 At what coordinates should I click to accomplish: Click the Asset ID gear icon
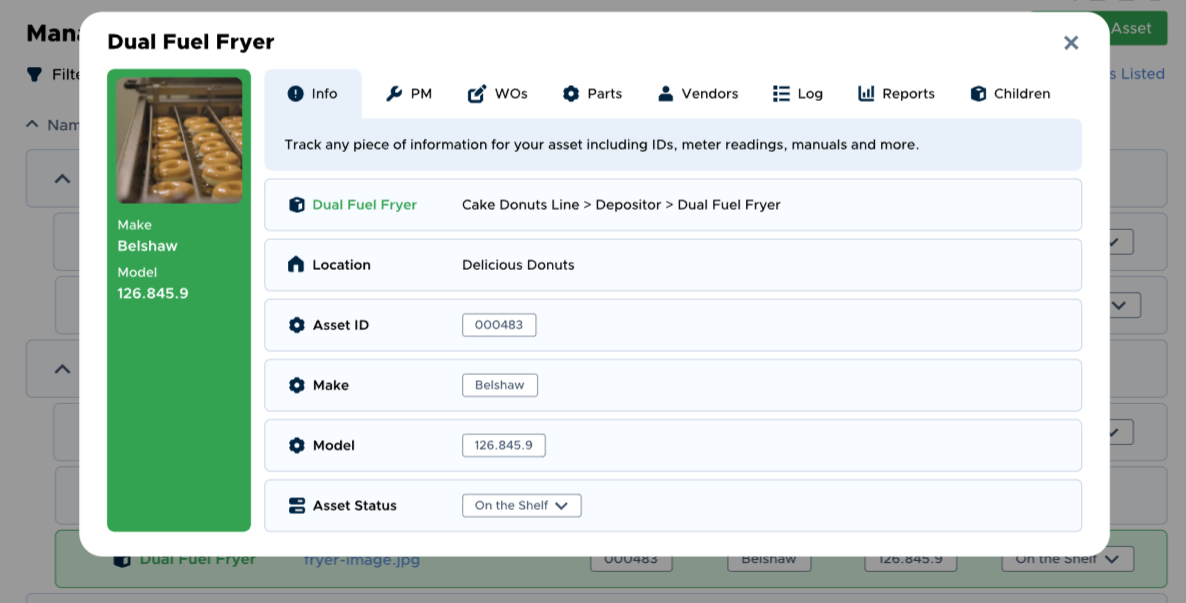point(296,325)
